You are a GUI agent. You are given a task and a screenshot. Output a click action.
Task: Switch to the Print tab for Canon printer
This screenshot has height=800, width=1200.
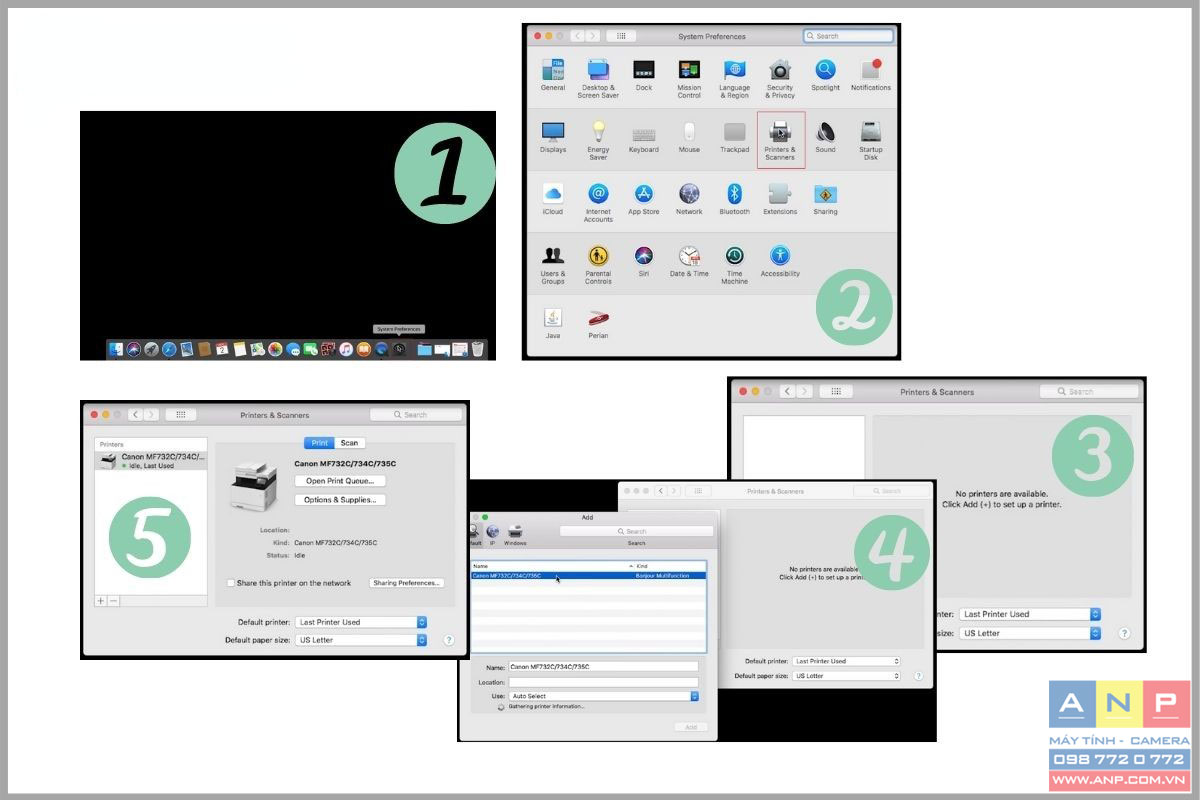tap(320, 443)
